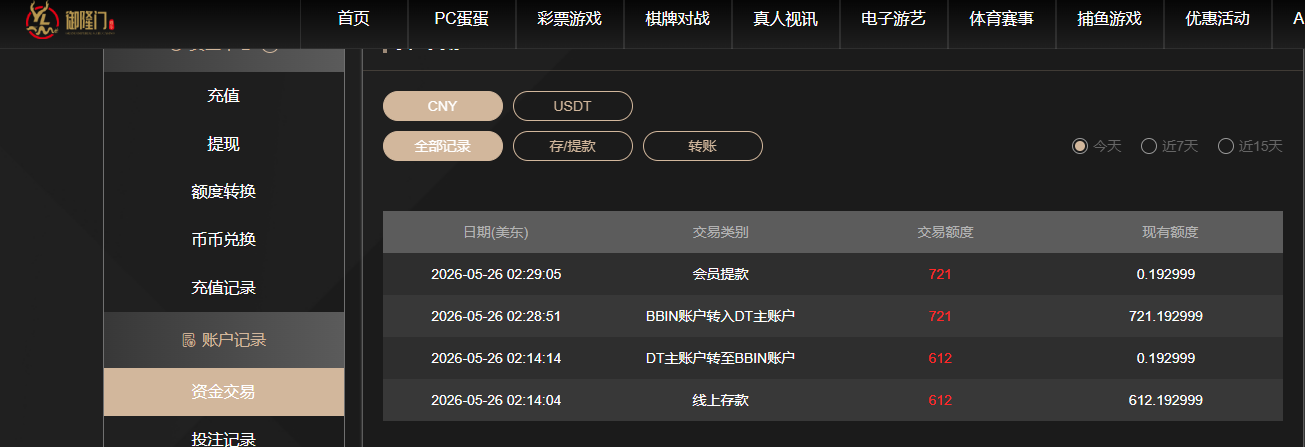Image resolution: width=1305 pixels, height=447 pixels.
Task: Click the DT主账户转至BBIN账户 entry
Action: 720,358
